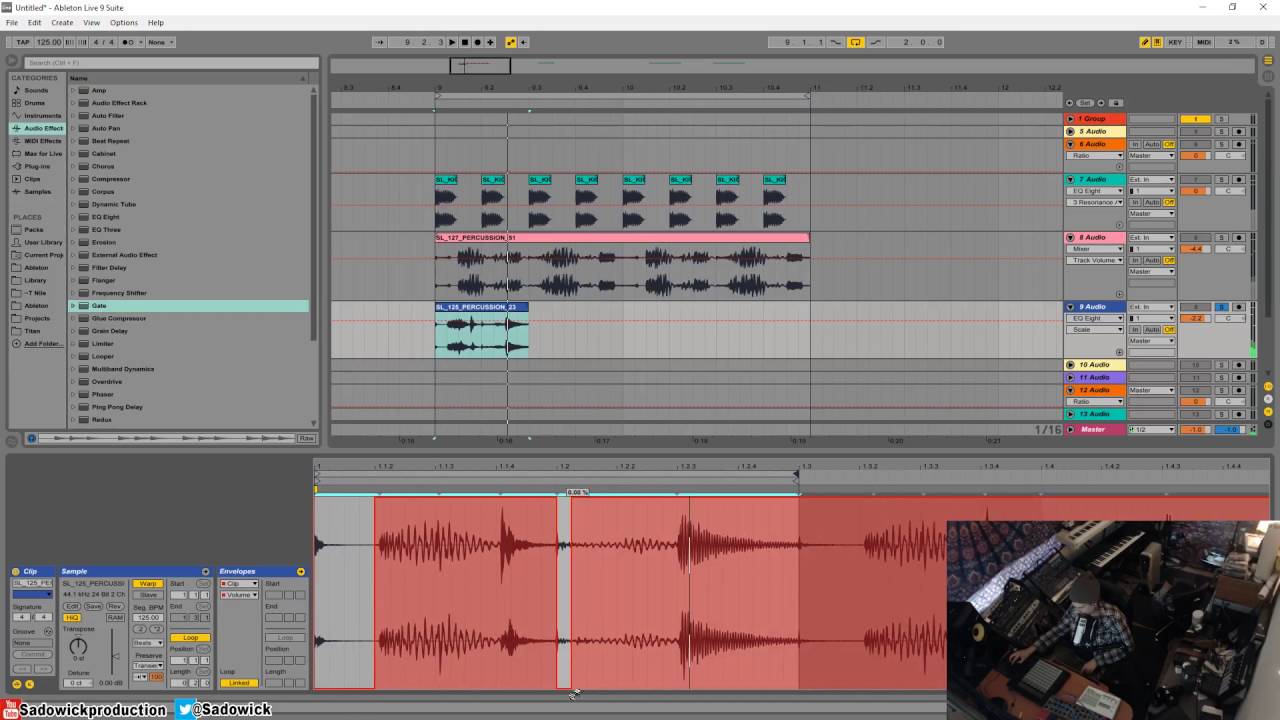Open the Instruments category in browser

point(42,115)
